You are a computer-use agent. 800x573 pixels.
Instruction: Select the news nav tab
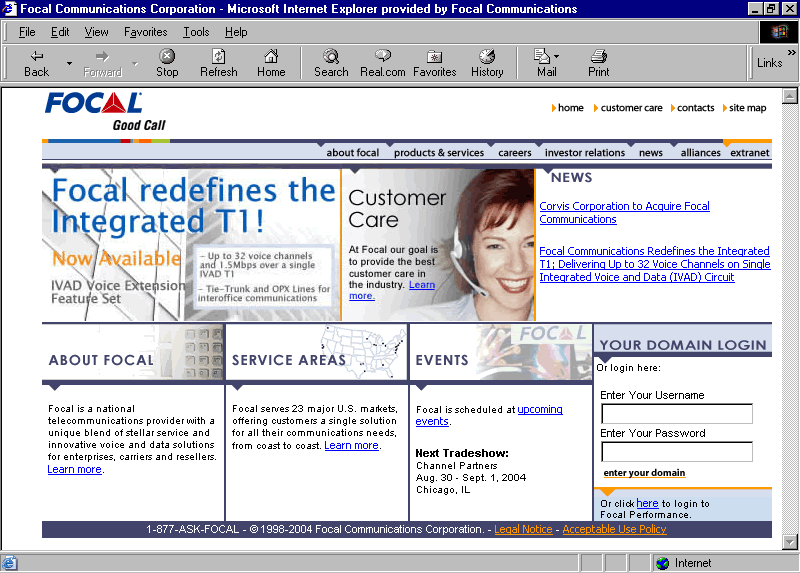coord(651,153)
